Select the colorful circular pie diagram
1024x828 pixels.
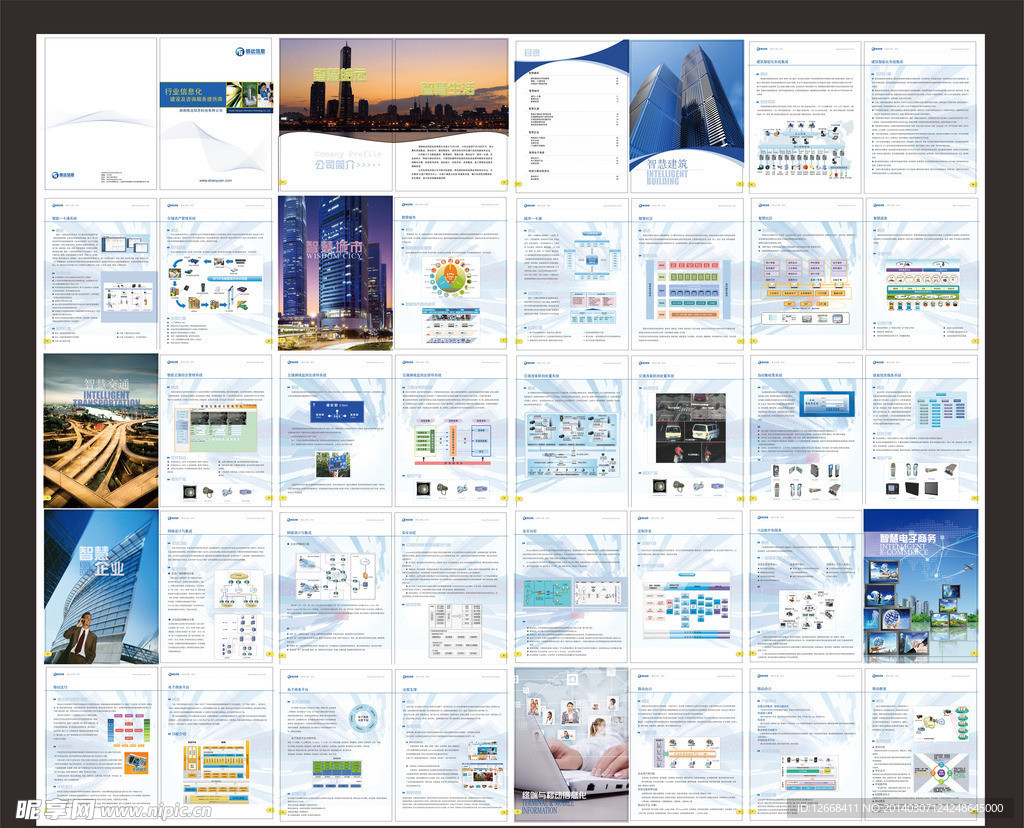(x=440, y=277)
